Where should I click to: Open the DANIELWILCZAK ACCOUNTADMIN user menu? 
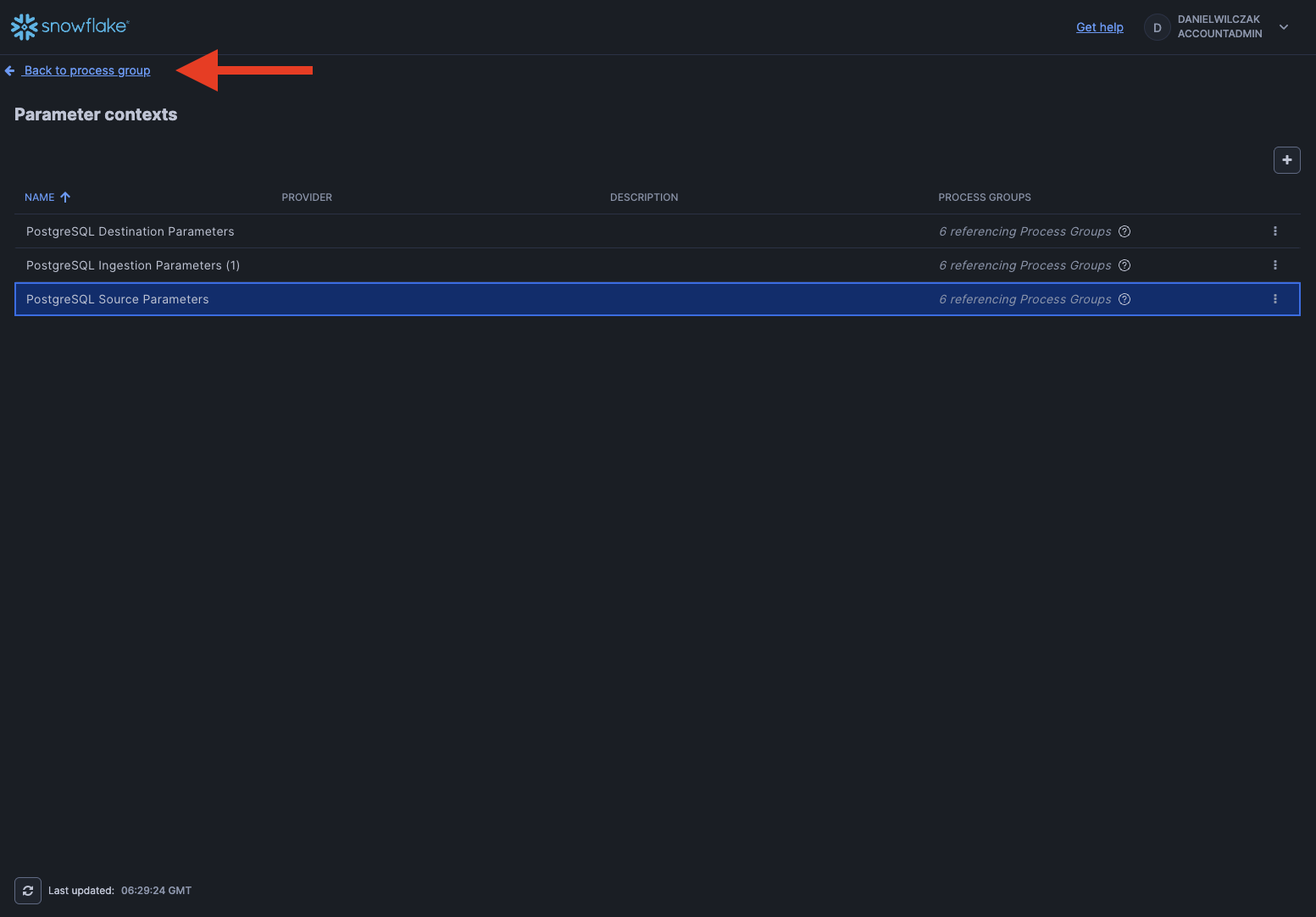click(1219, 26)
